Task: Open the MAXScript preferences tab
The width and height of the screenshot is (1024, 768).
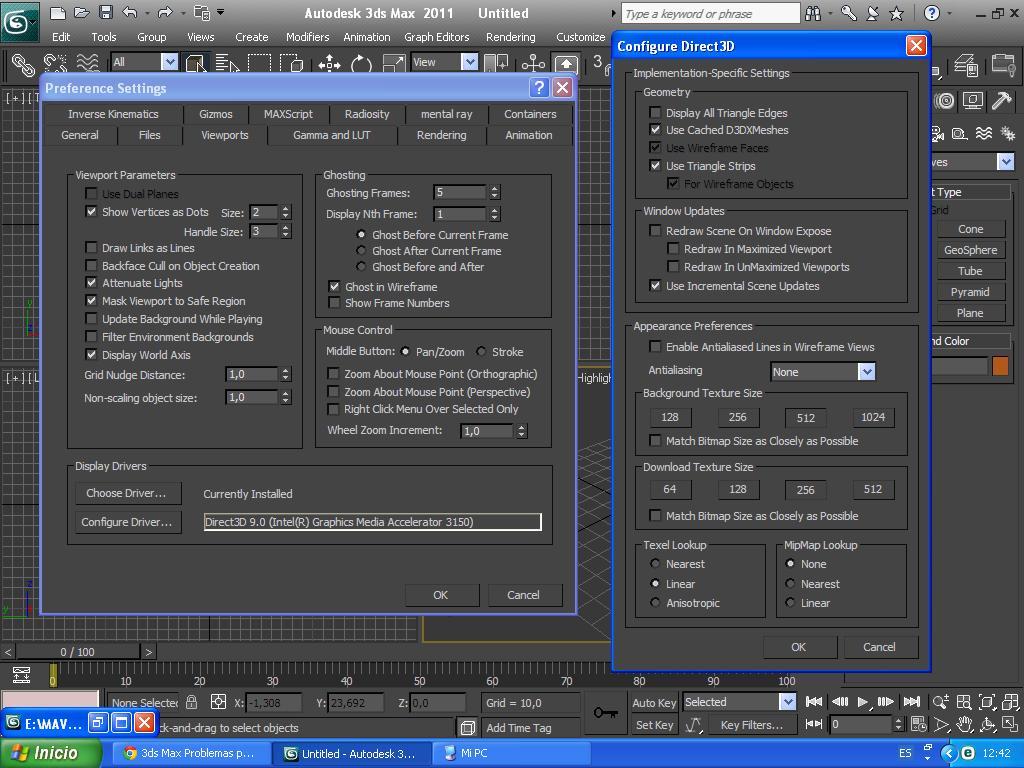Action: pos(288,114)
